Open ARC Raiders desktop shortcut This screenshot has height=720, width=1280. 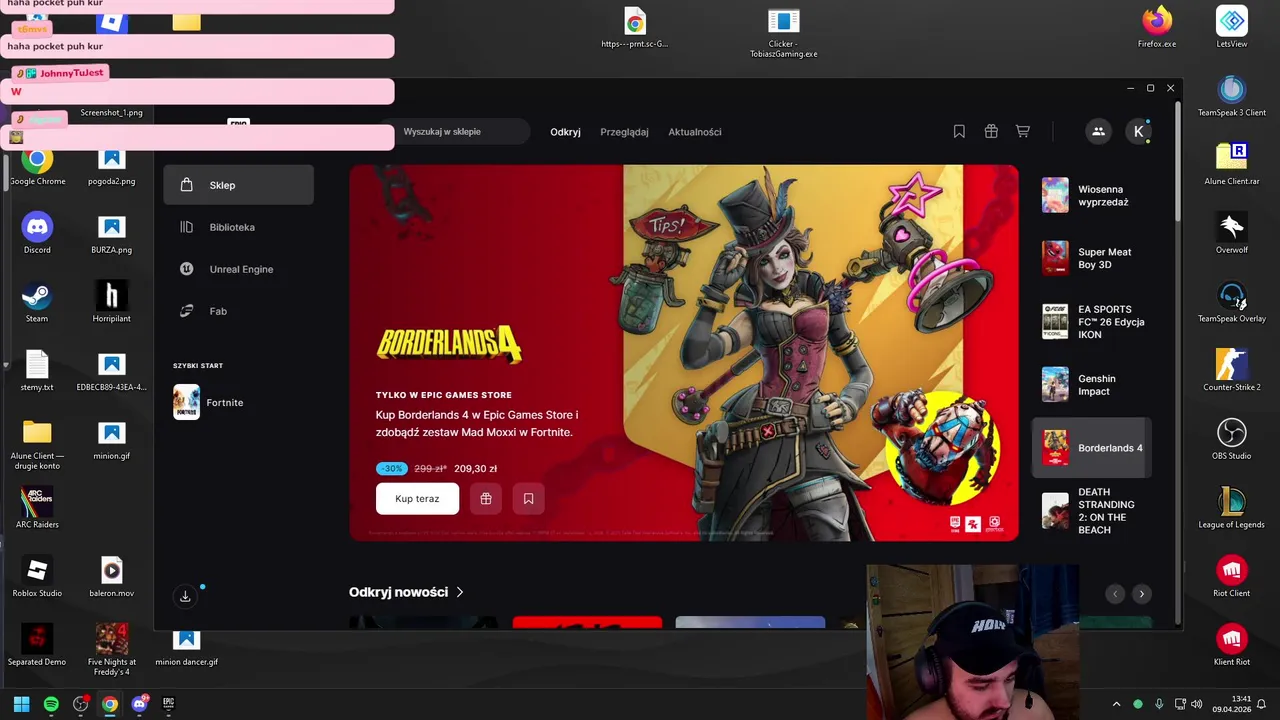37,508
